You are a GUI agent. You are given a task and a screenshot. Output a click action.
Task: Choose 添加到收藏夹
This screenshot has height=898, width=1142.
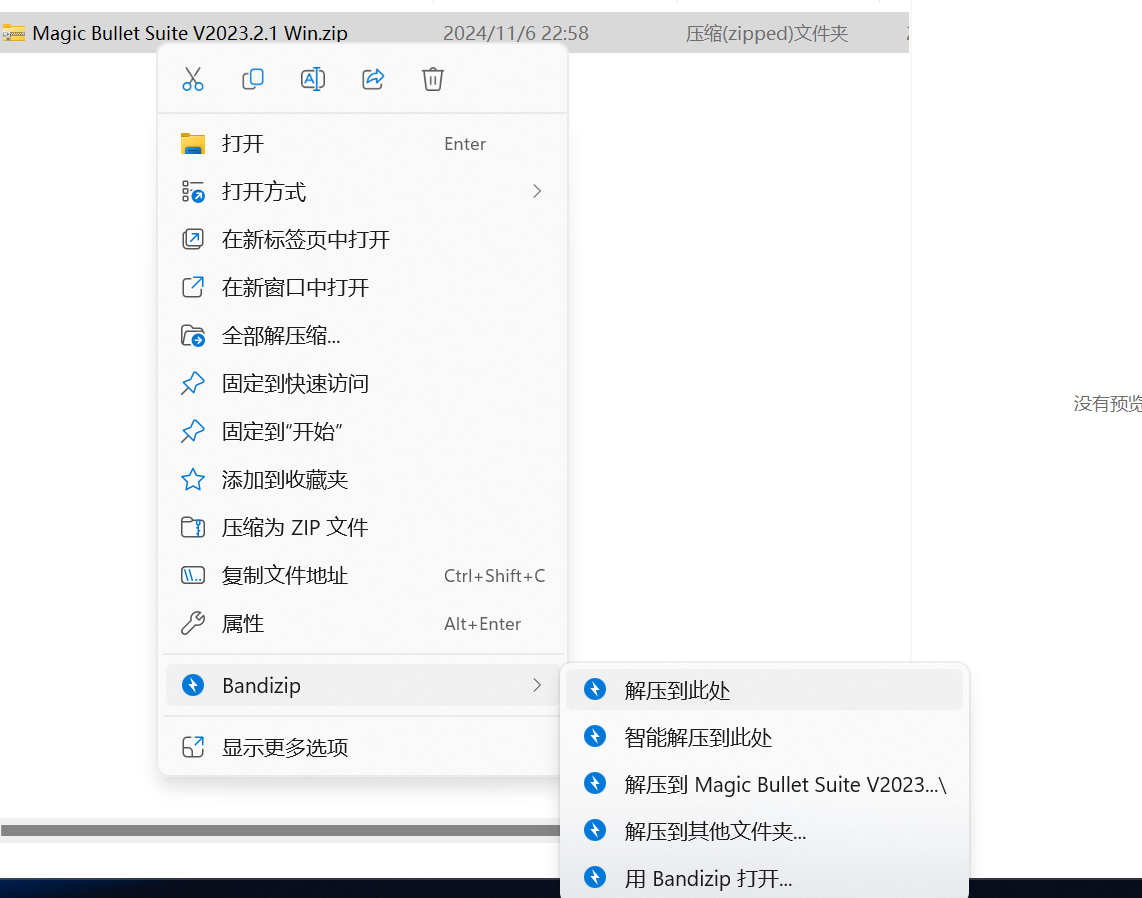[x=363, y=479]
